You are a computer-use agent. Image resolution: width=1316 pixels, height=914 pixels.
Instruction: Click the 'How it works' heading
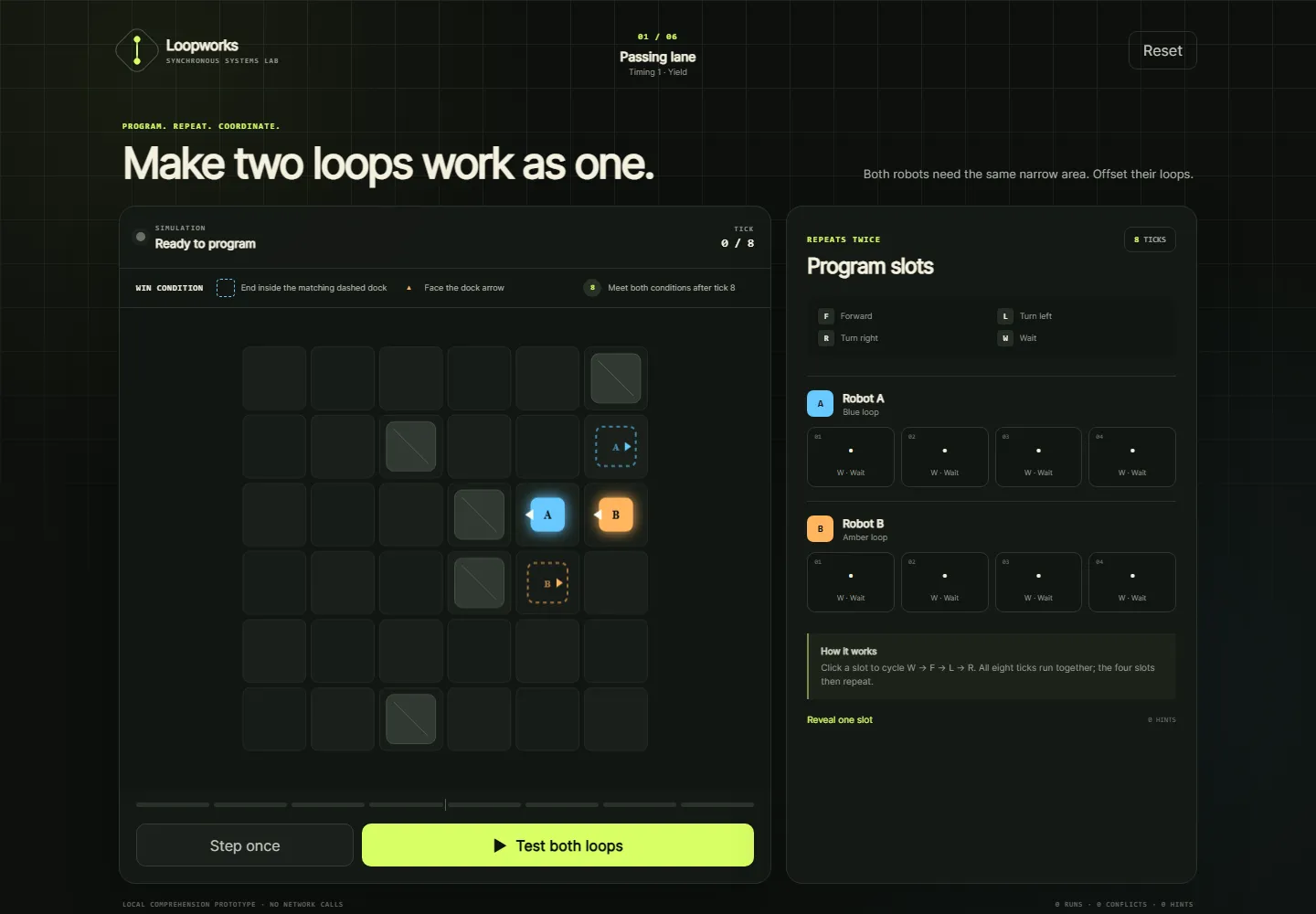pos(848,652)
